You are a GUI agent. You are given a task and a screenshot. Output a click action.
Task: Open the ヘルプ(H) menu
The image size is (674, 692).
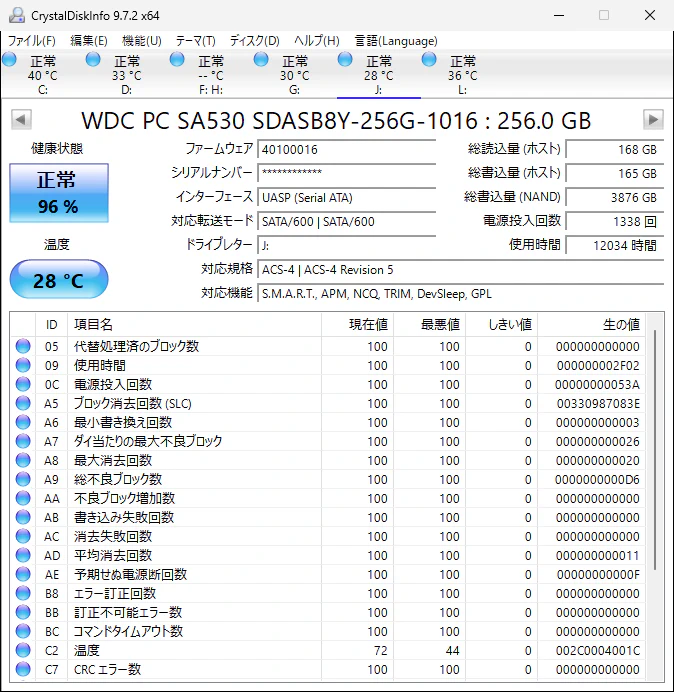pyautogui.click(x=317, y=41)
